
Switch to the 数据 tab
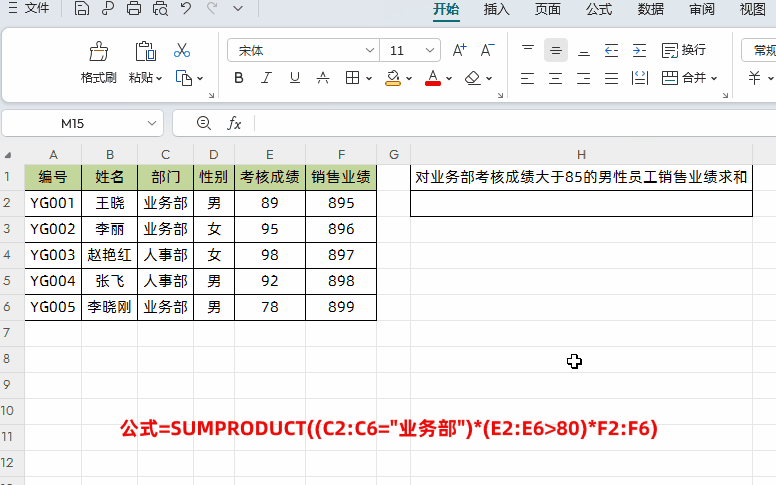pyautogui.click(x=650, y=9)
